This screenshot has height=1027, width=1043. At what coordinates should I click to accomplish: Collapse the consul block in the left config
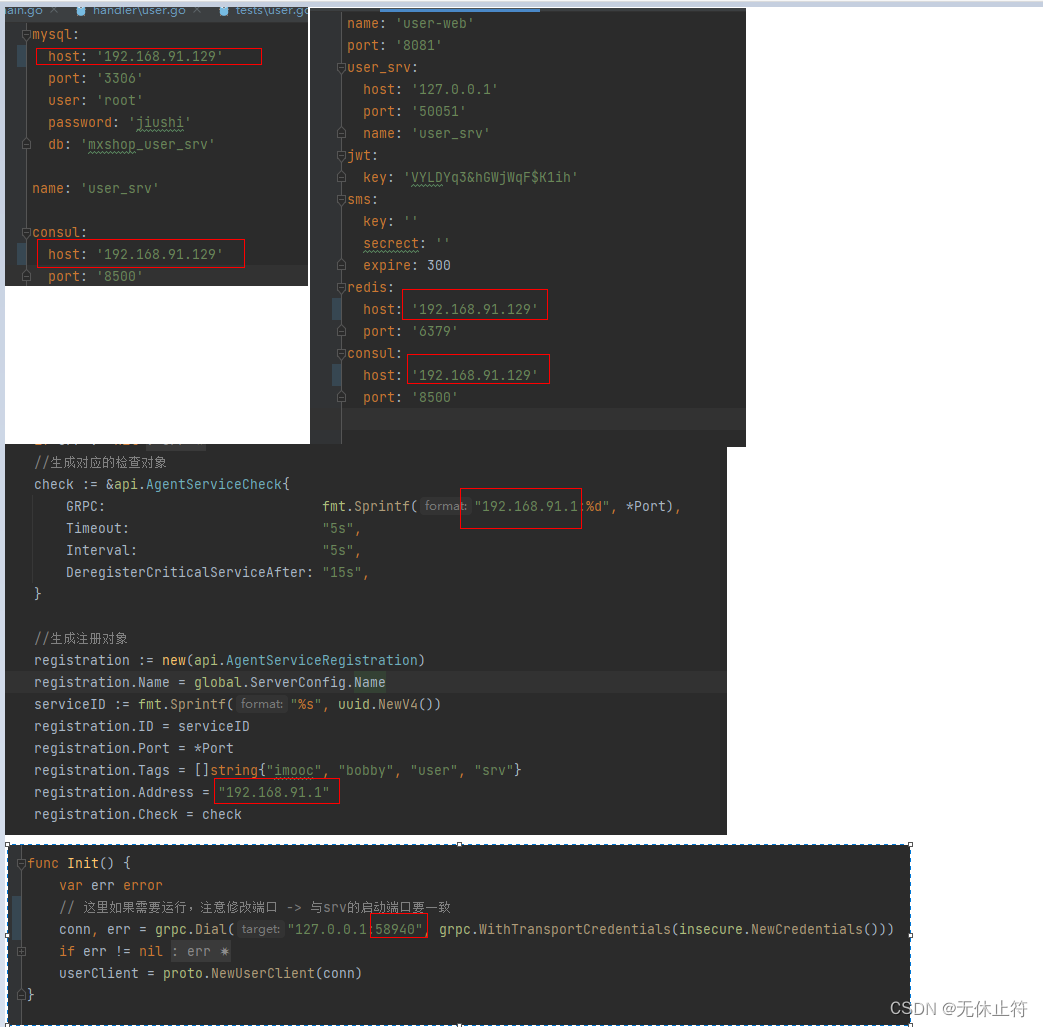26,232
